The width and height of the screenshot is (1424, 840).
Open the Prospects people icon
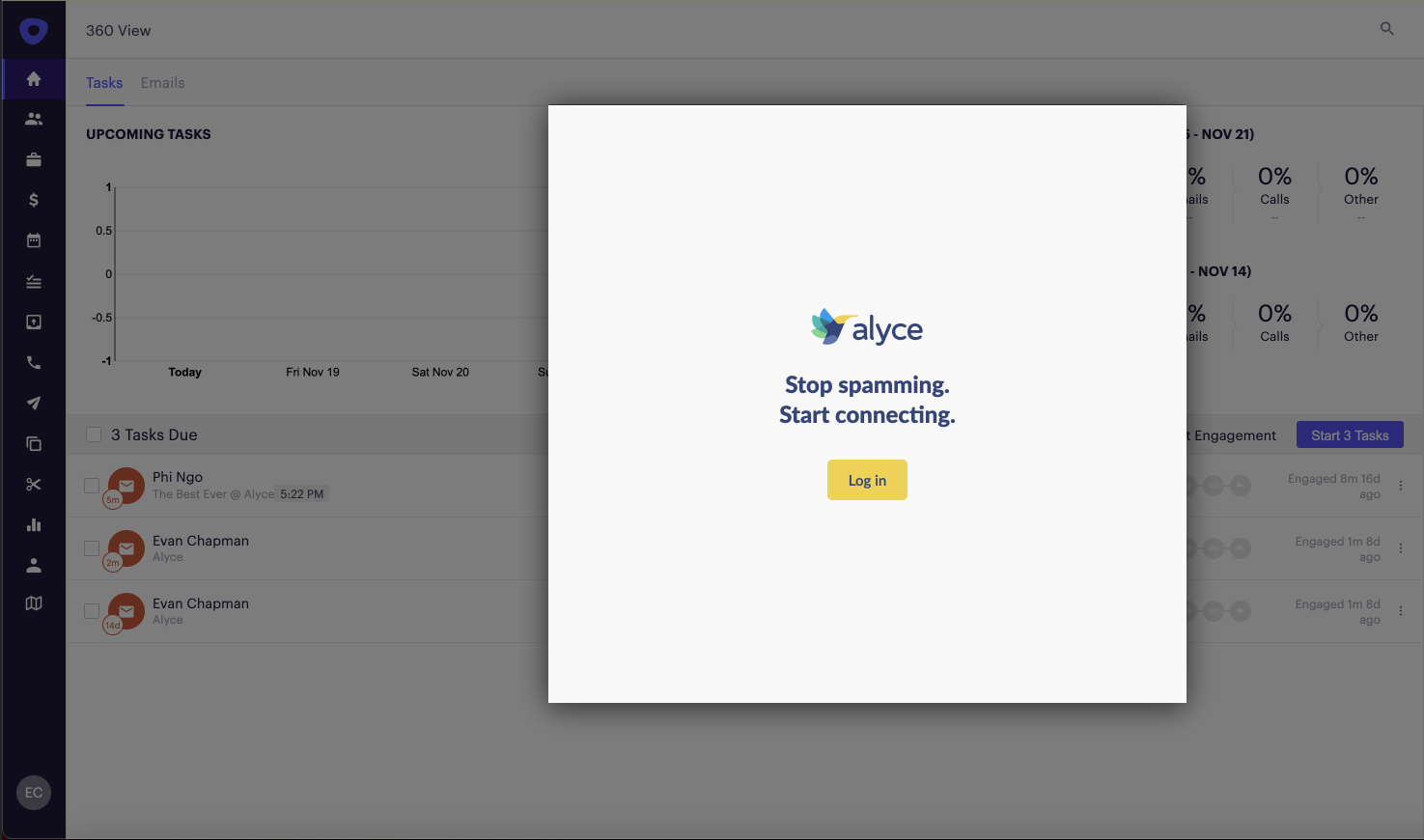pos(34,120)
